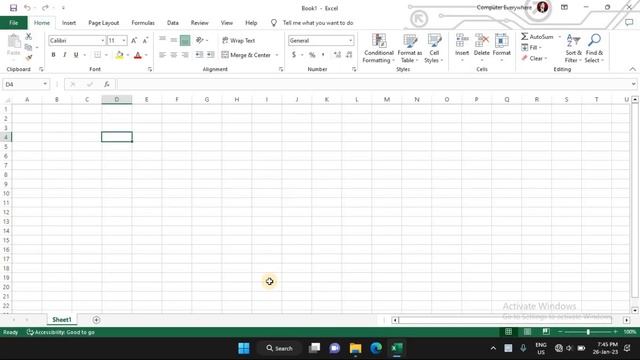Toggle Bold formatting
This screenshot has height=360, width=640.
point(53,55)
